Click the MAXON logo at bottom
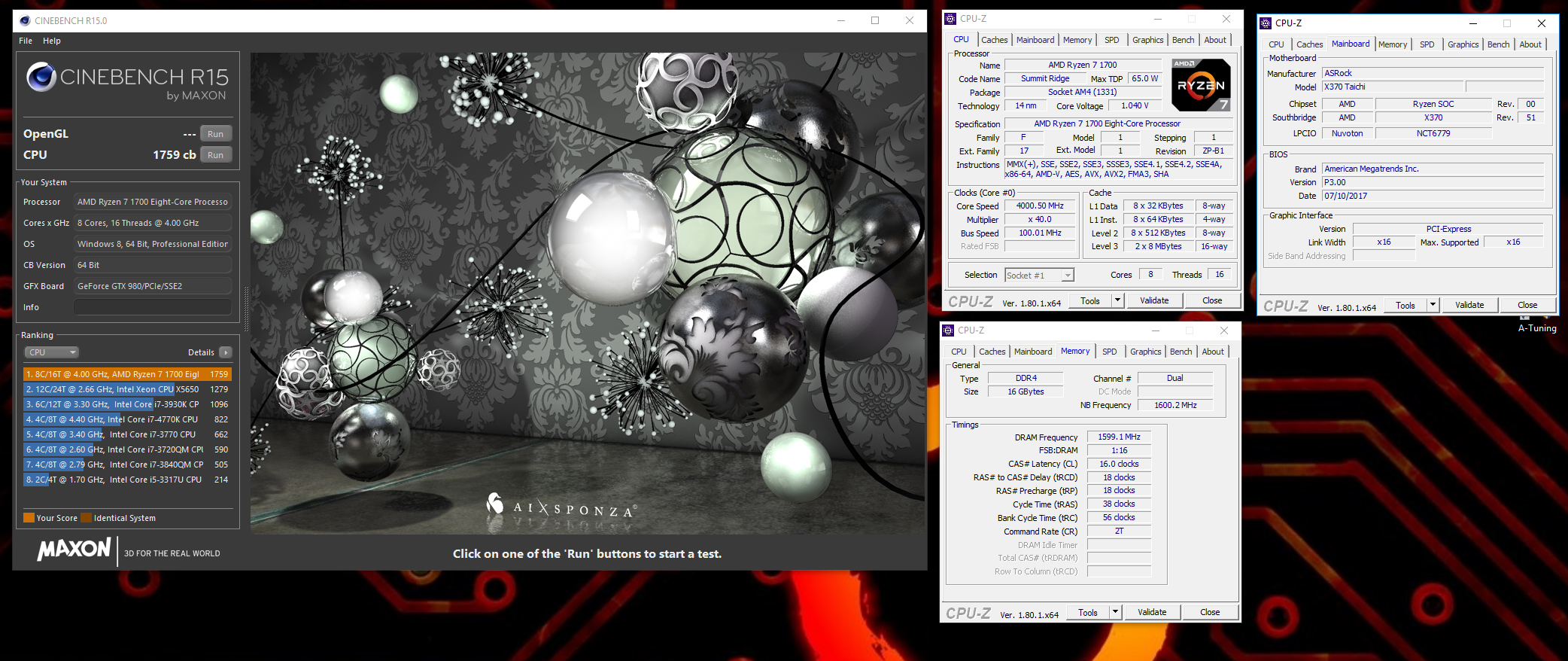 point(74,550)
